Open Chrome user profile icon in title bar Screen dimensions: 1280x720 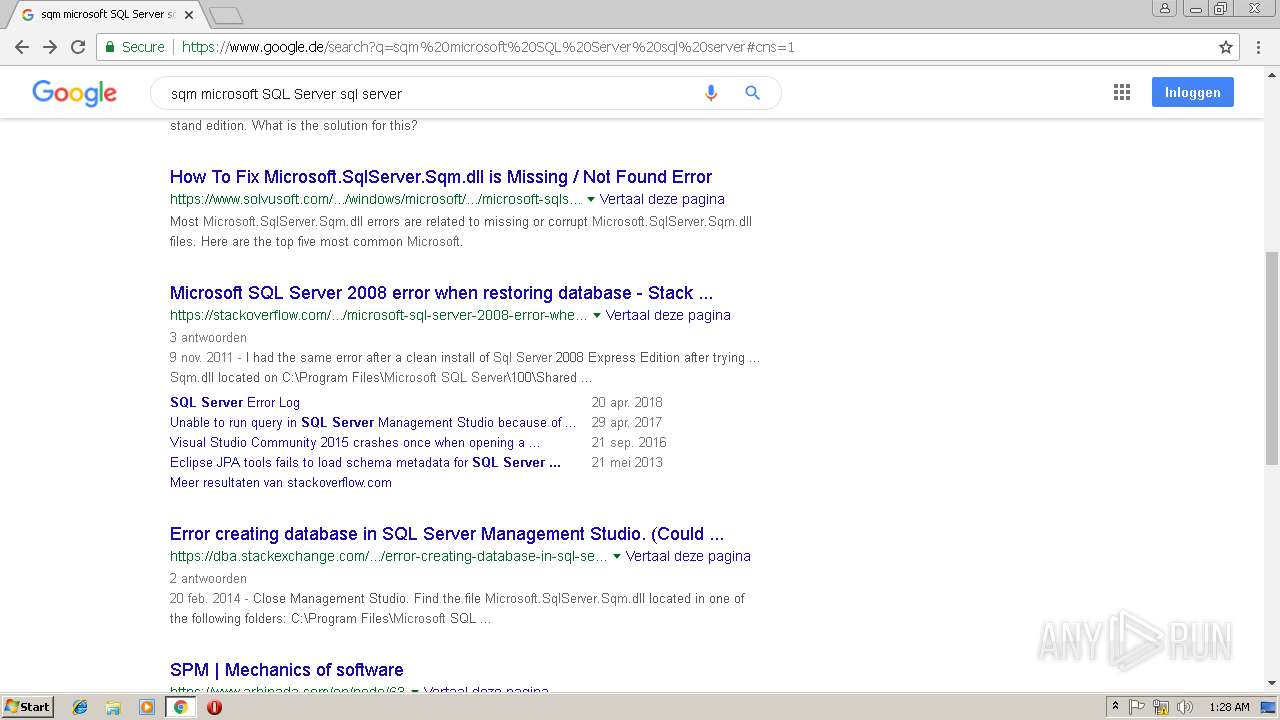coord(1164,8)
